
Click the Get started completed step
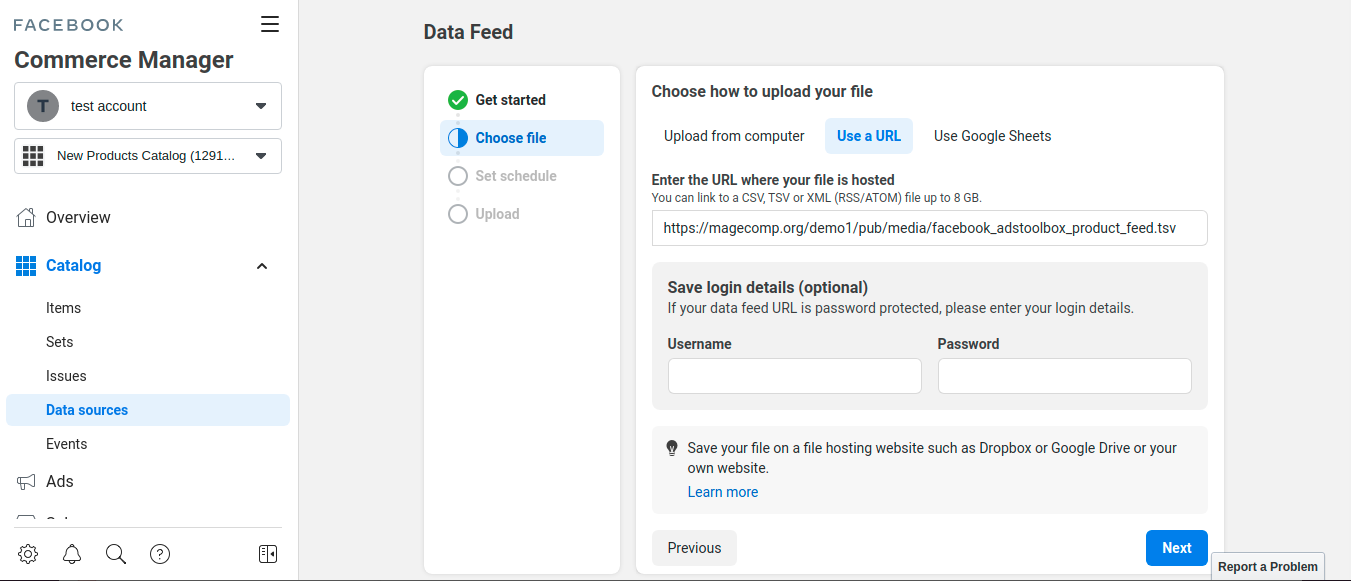[510, 100]
